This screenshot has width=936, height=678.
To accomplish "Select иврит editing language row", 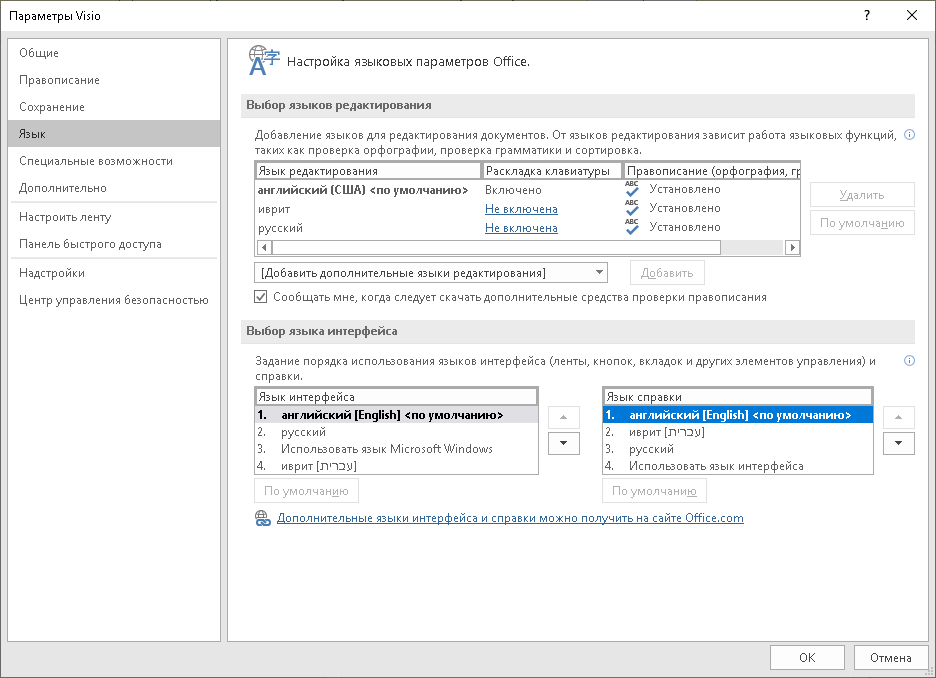I will click(528, 209).
